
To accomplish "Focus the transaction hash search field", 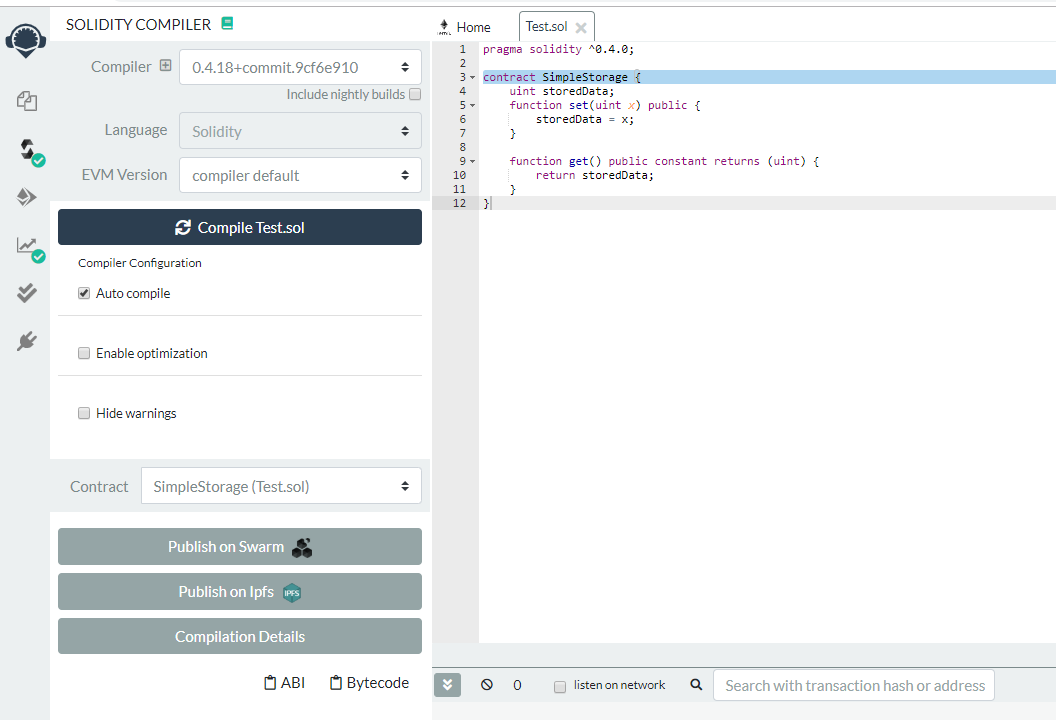I will point(853,685).
